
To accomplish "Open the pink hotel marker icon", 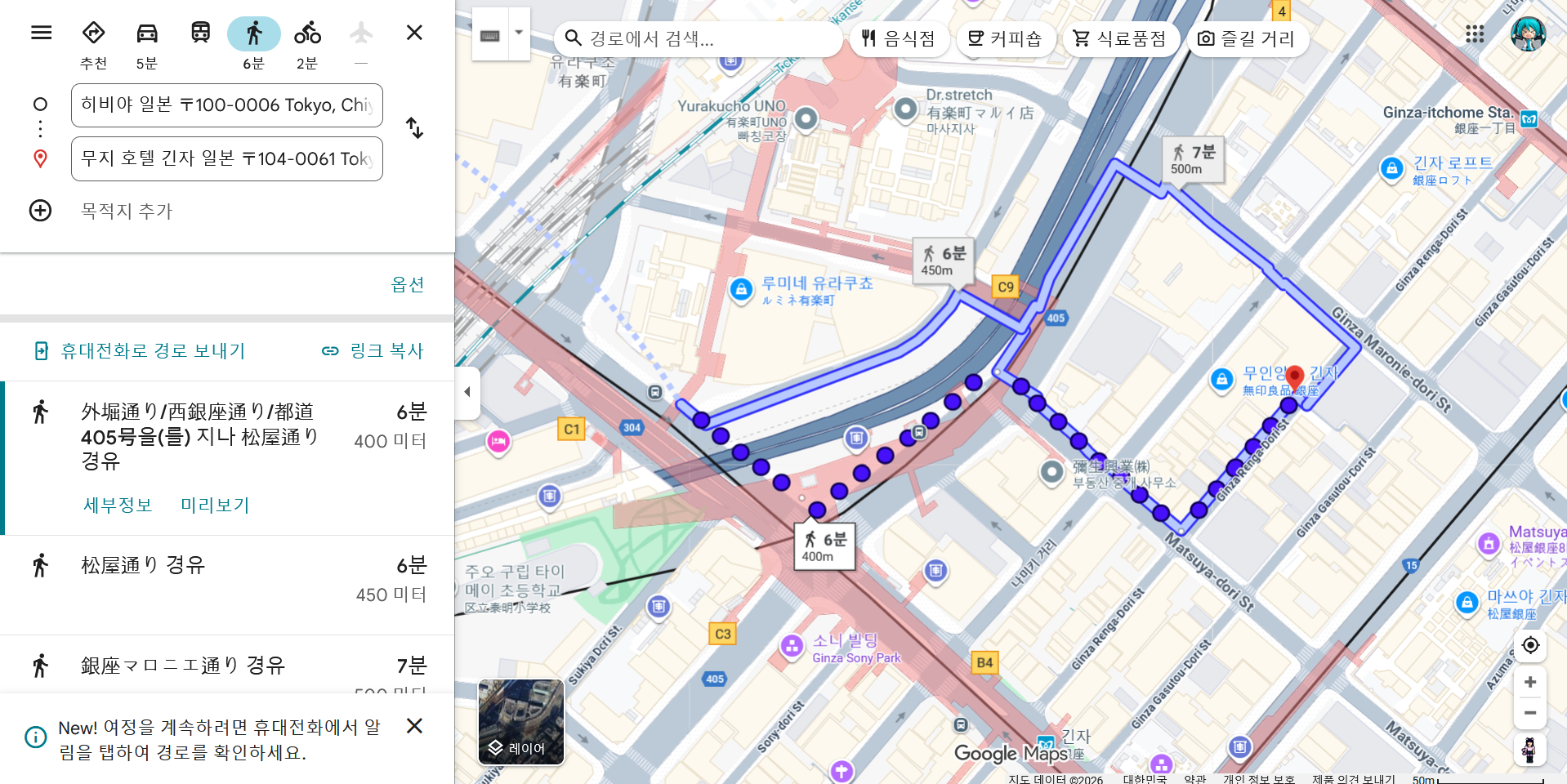I will 498,442.
